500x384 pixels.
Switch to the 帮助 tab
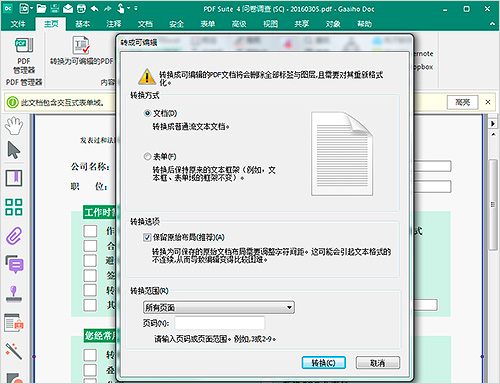364,24
